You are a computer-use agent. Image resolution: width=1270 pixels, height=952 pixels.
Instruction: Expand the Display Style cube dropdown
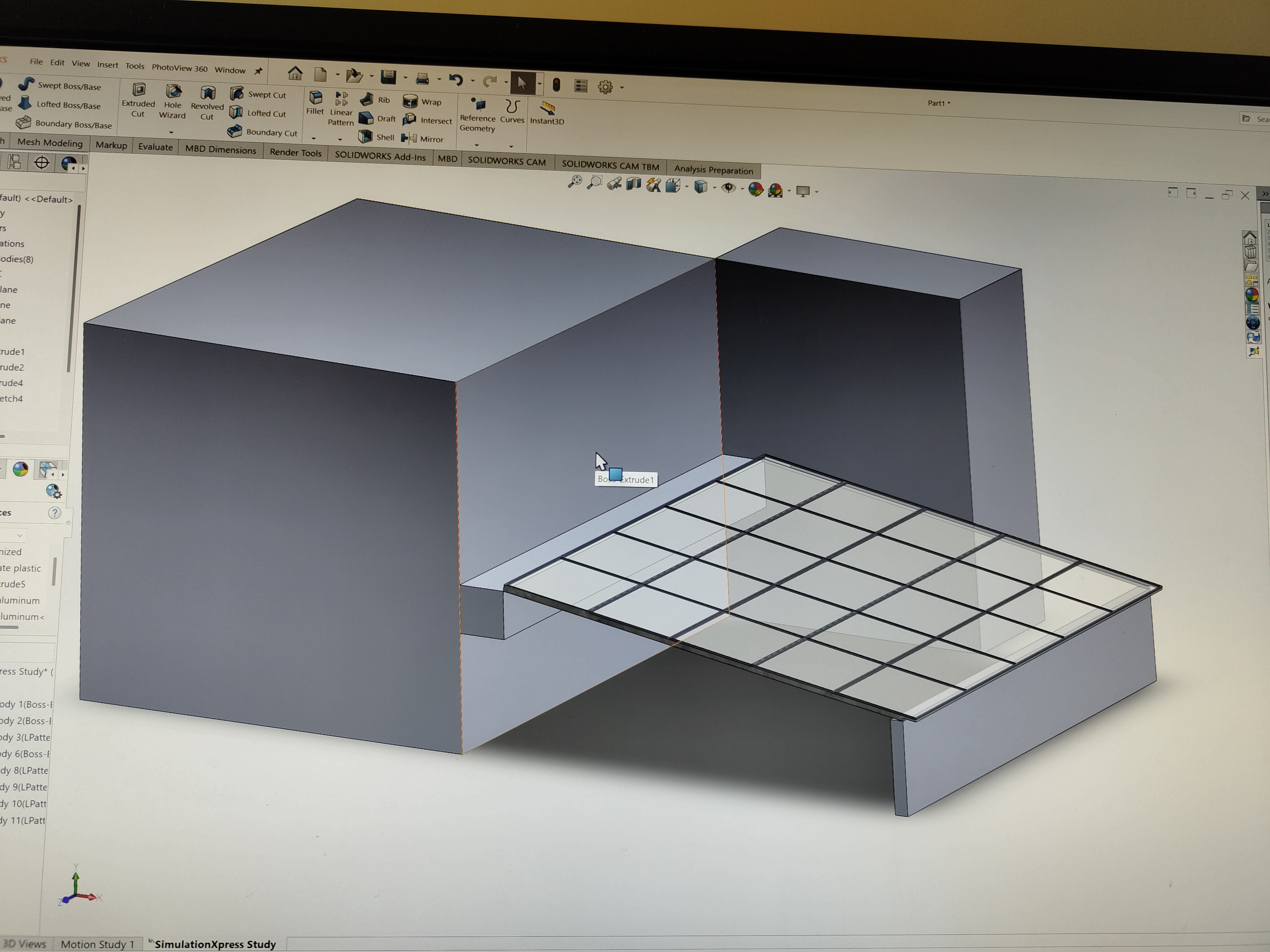[x=714, y=188]
